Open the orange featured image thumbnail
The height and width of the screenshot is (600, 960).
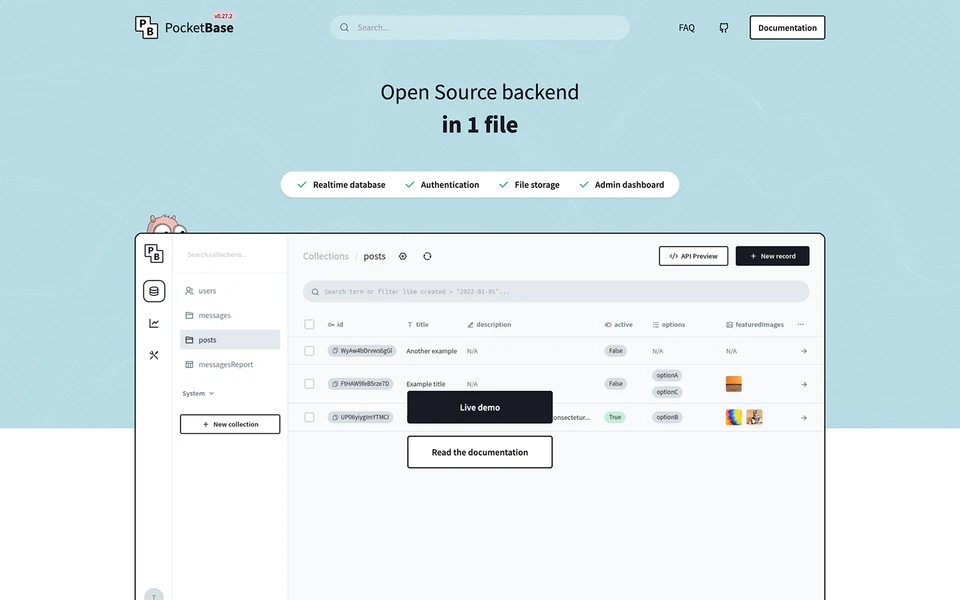733,384
